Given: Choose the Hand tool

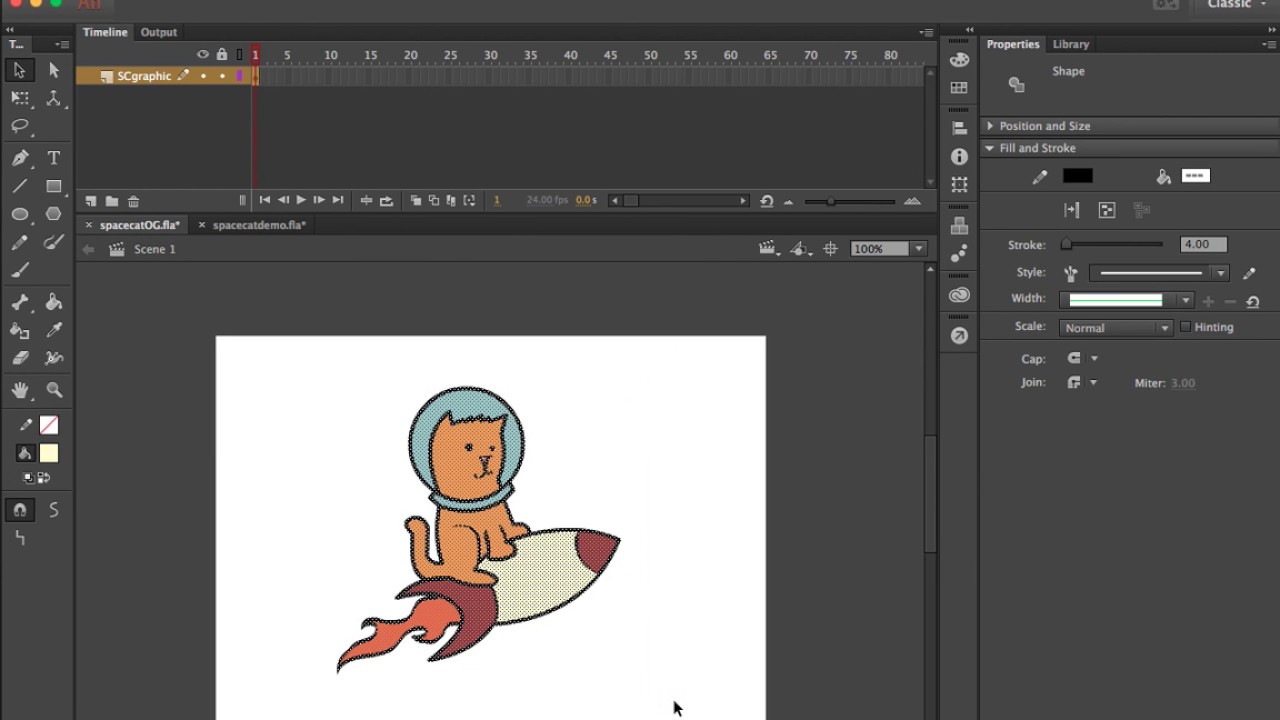Looking at the screenshot, I should [x=19, y=390].
